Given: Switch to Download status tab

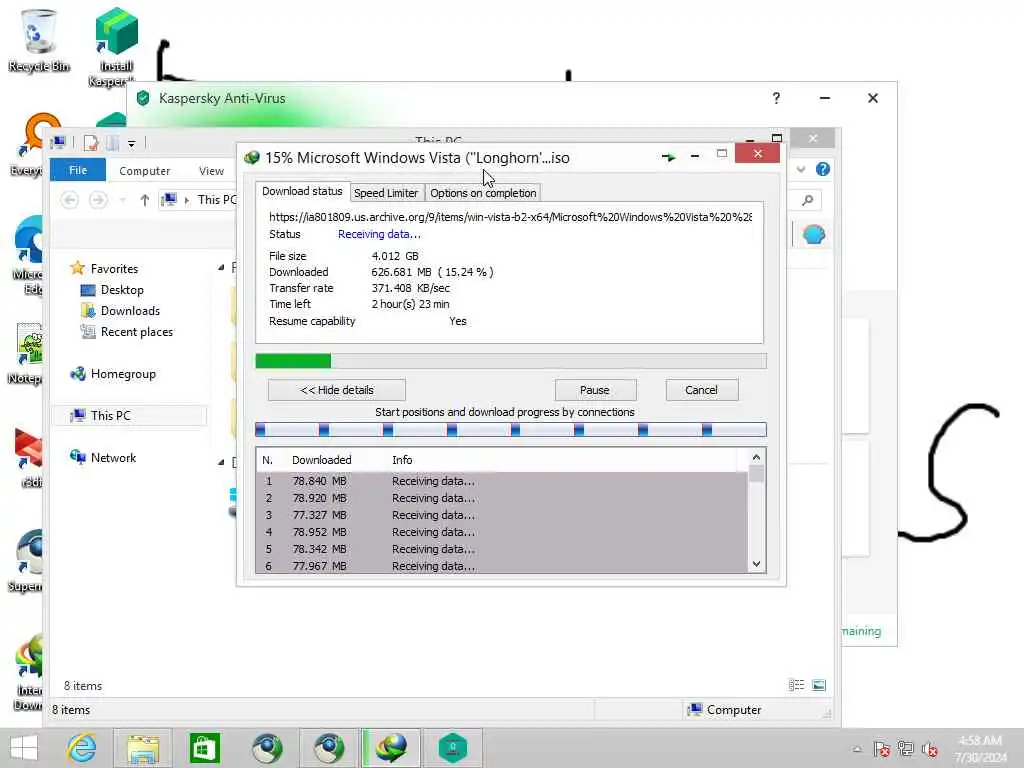Looking at the screenshot, I should coord(302,191).
